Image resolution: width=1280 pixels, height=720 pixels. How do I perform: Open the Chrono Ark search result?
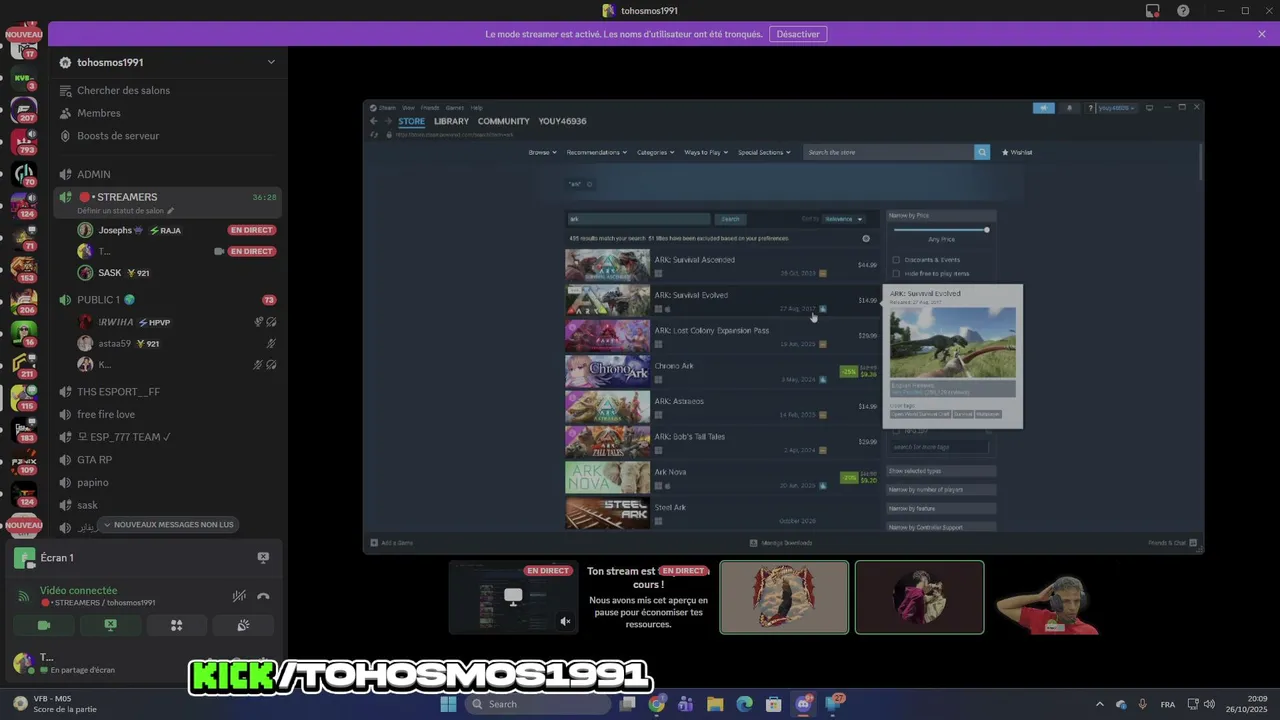pyautogui.click(x=722, y=372)
